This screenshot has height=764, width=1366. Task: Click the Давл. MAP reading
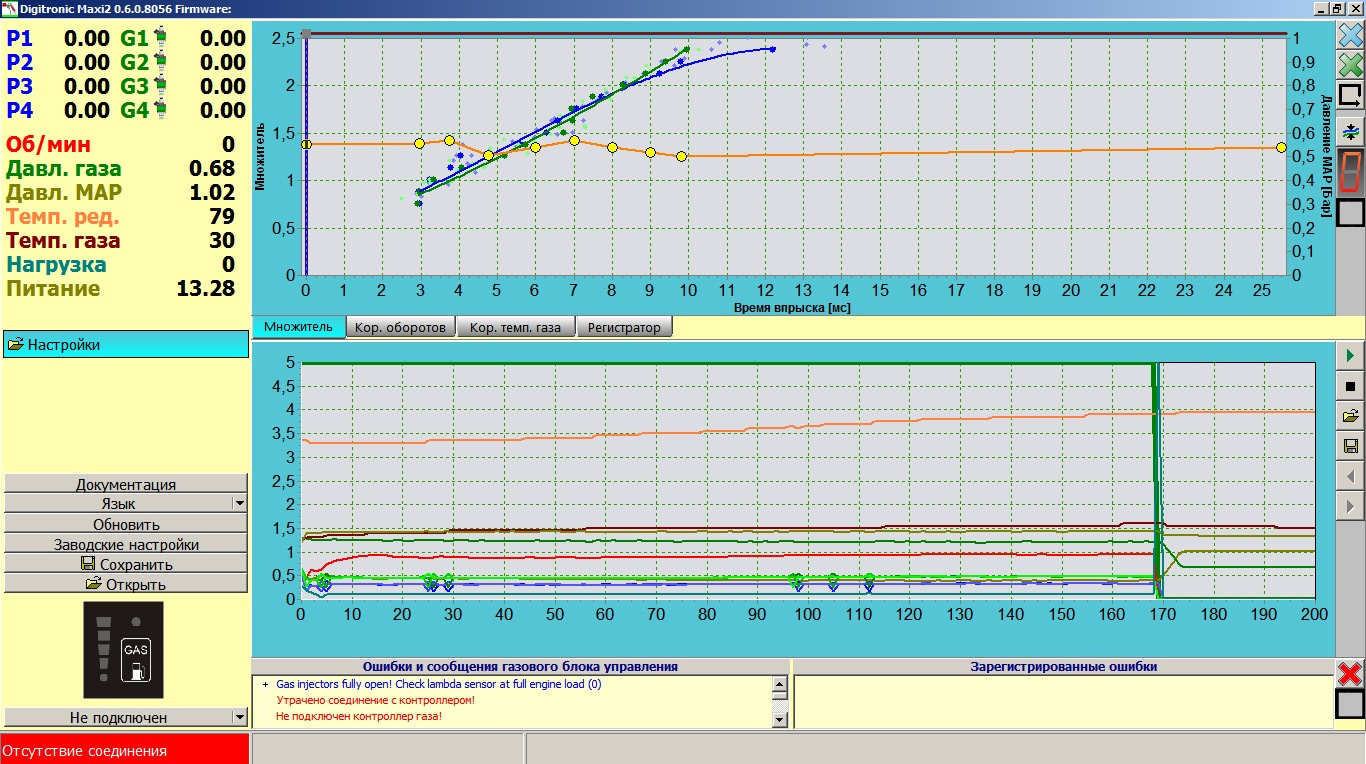(x=121, y=193)
